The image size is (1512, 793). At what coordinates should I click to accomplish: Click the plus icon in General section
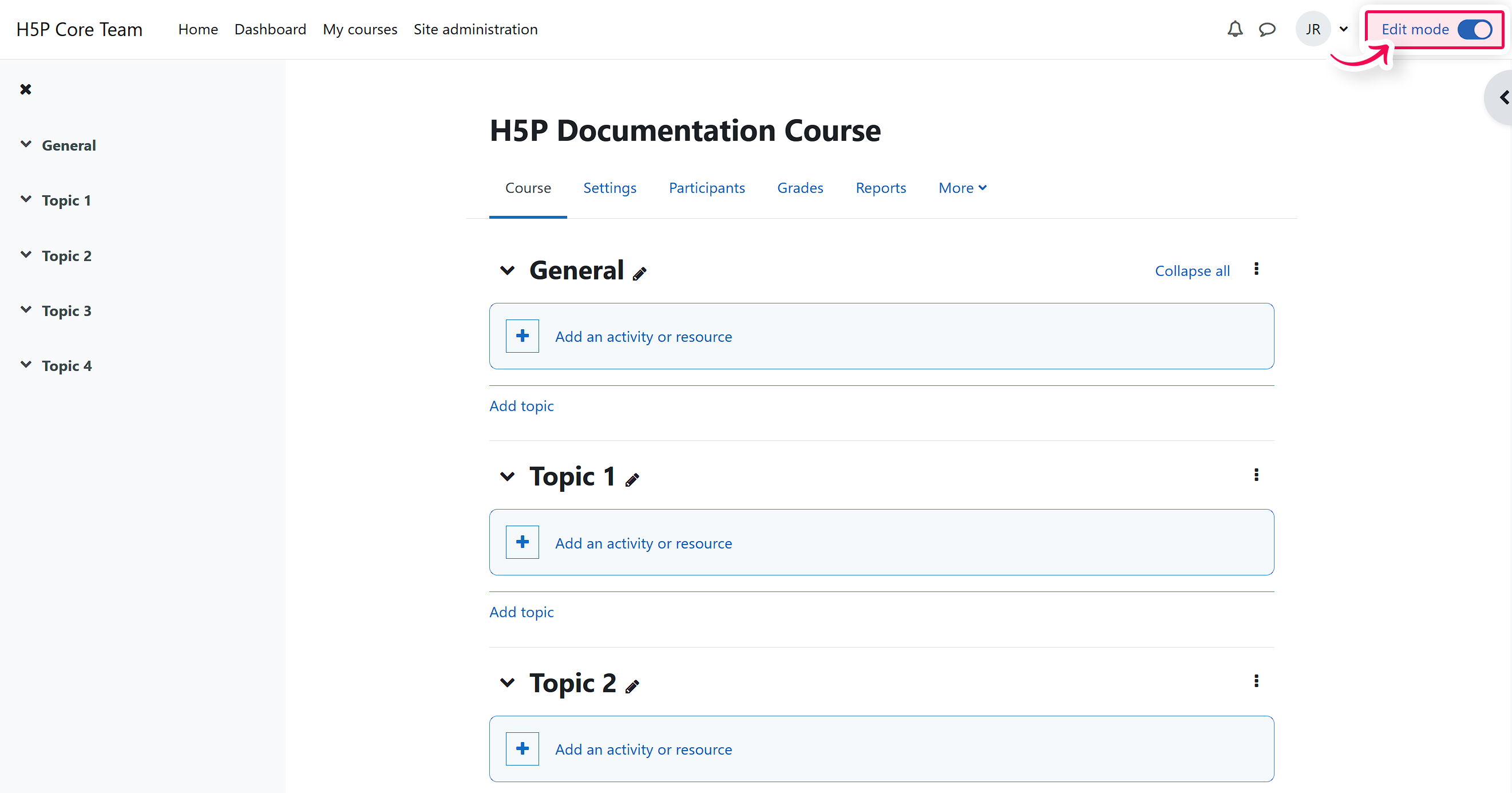click(523, 336)
